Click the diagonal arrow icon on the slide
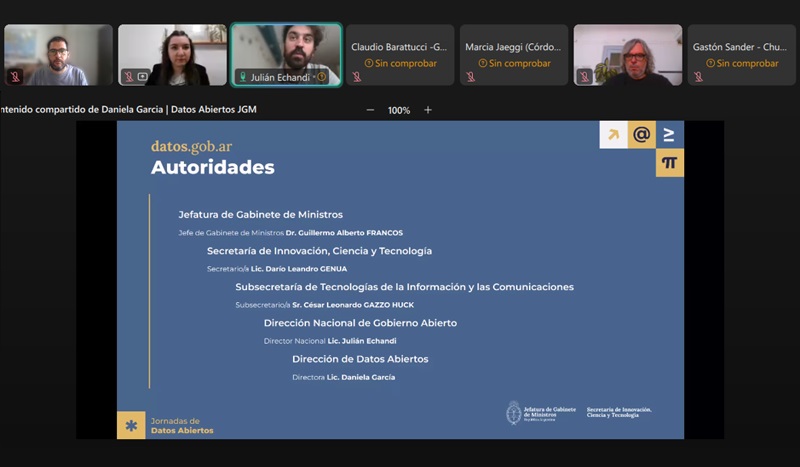Image resolution: width=800 pixels, height=467 pixels. click(x=613, y=135)
